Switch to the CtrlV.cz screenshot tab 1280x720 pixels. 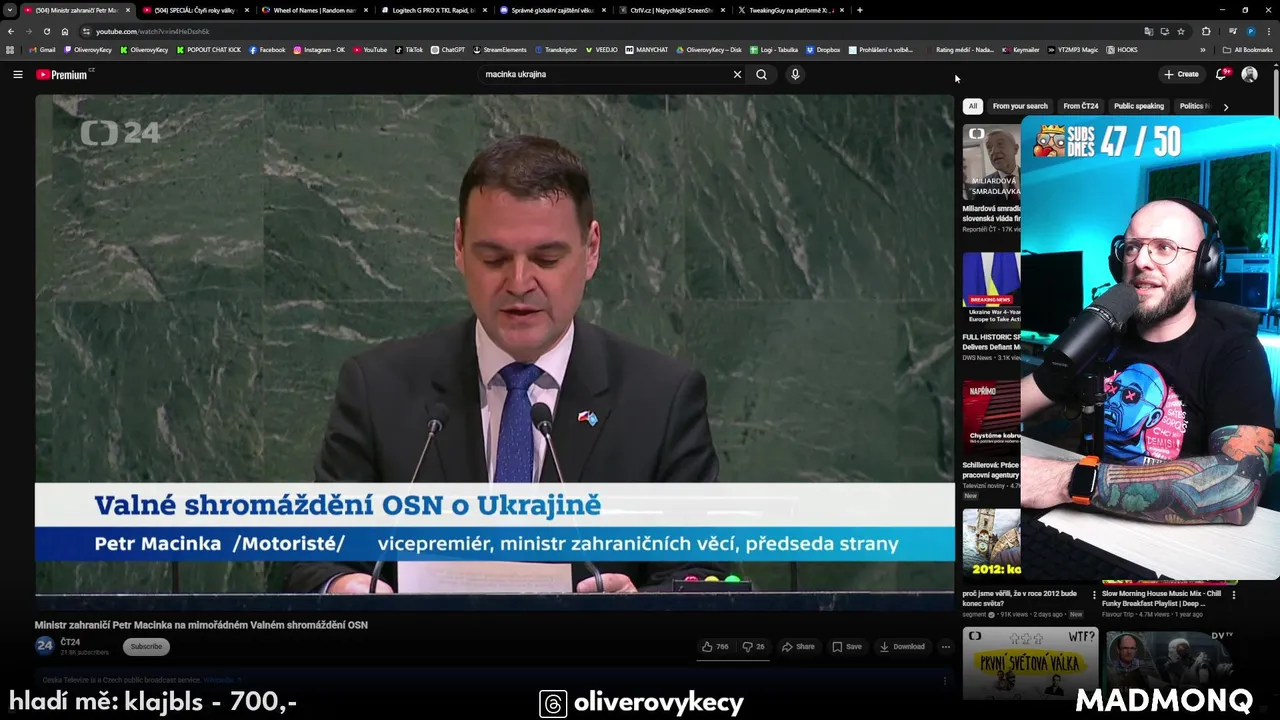[670, 10]
